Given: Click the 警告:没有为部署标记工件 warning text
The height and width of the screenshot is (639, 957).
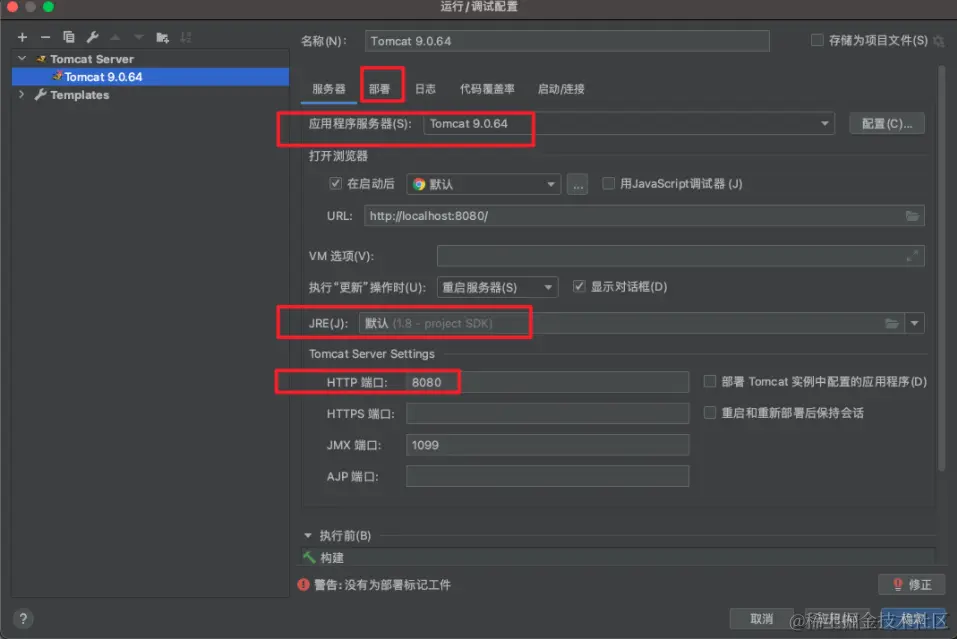Looking at the screenshot, I should (382, 585).
